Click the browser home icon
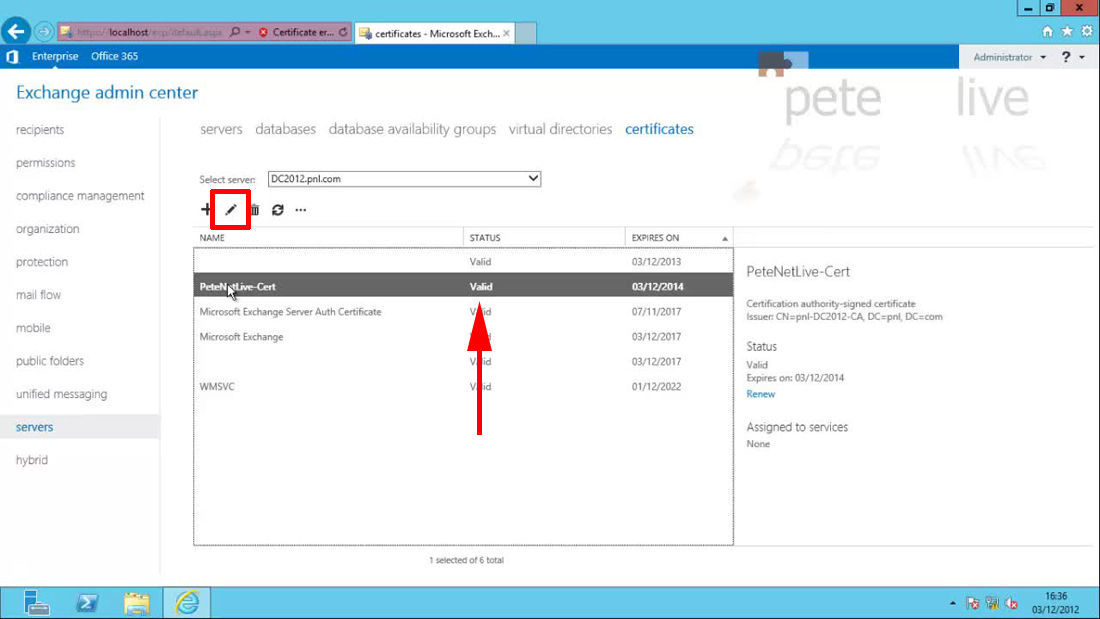This screenshot has height=619, width=1100. pyautogui.click(x=1047, y=32)
